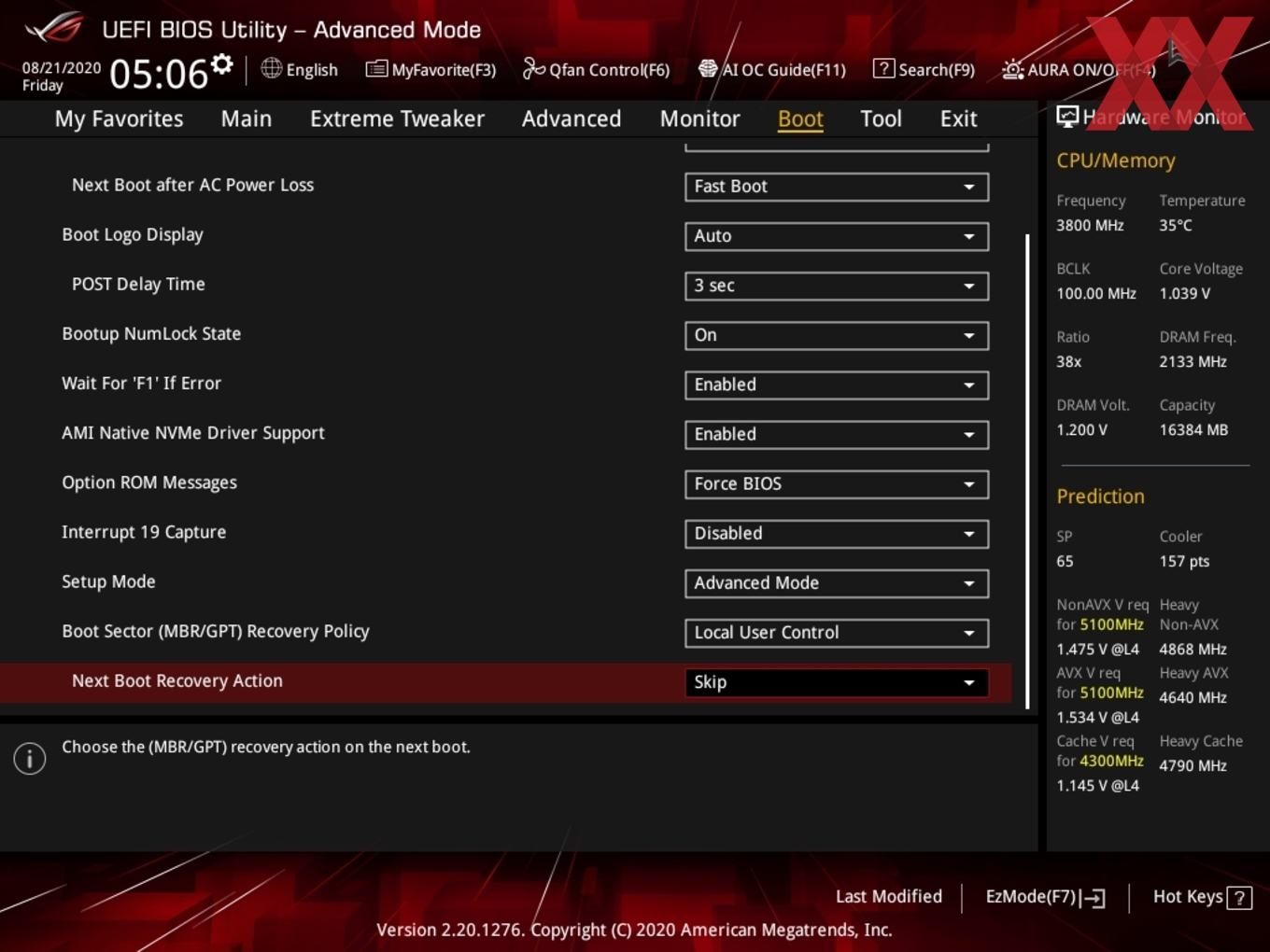The width and height of the screenshot is (1270, 952).
Task: Open Next Boot Recovery Action dropdown
Action: point(837,682)
